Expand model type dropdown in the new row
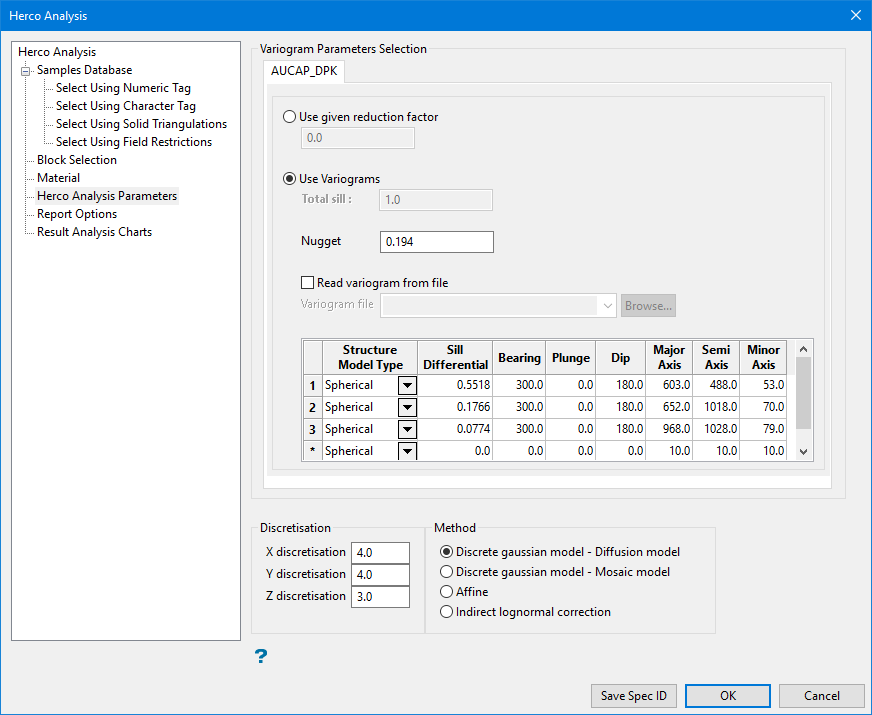The width and height of the screenshot is (872, 715). click(x=407, y=451)
